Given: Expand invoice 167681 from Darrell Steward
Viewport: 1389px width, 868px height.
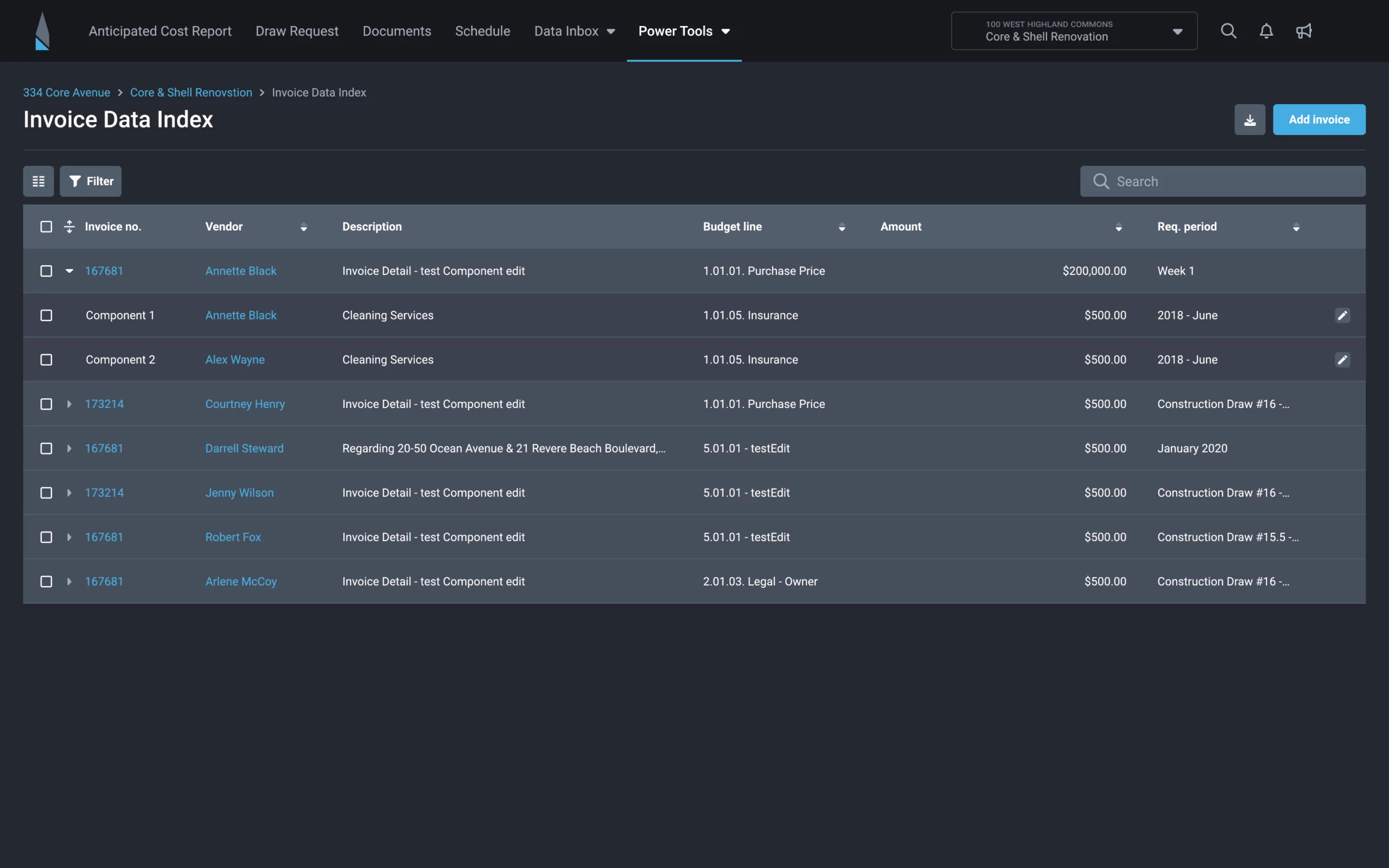Looking at the screenshot, I should [x=69, y=448].
